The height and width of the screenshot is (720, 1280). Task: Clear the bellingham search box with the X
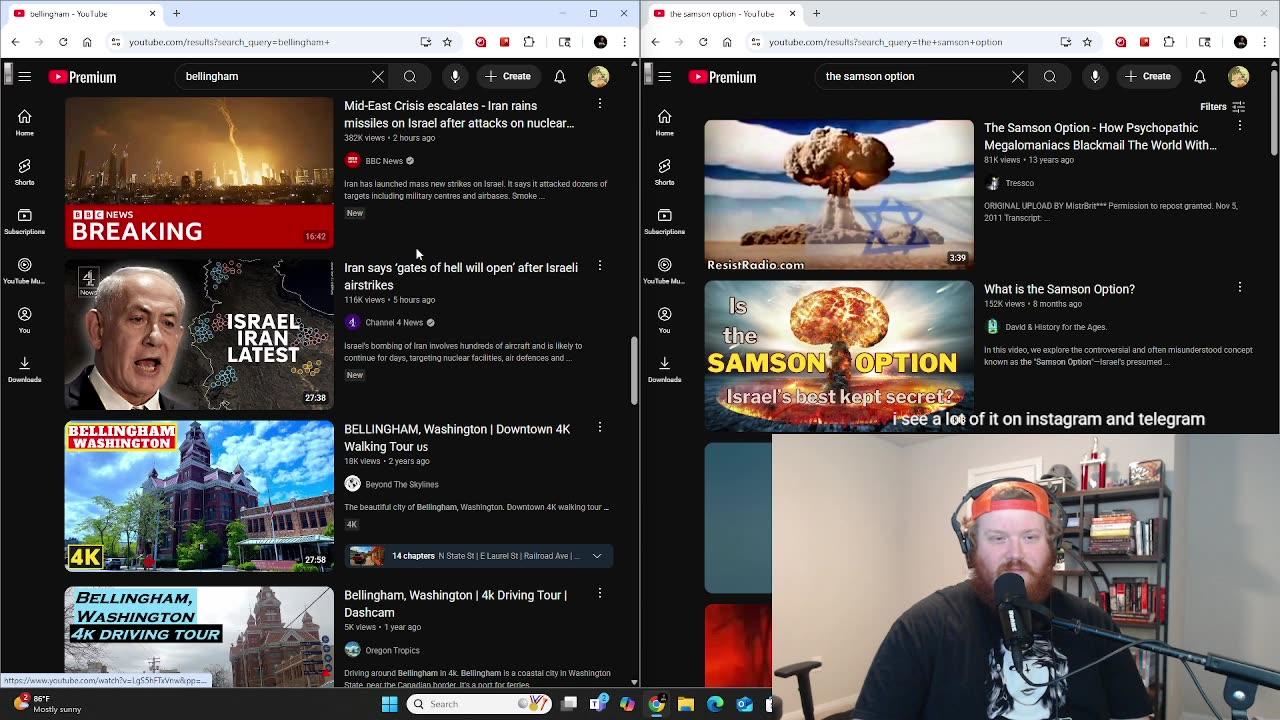coord(378,76)
